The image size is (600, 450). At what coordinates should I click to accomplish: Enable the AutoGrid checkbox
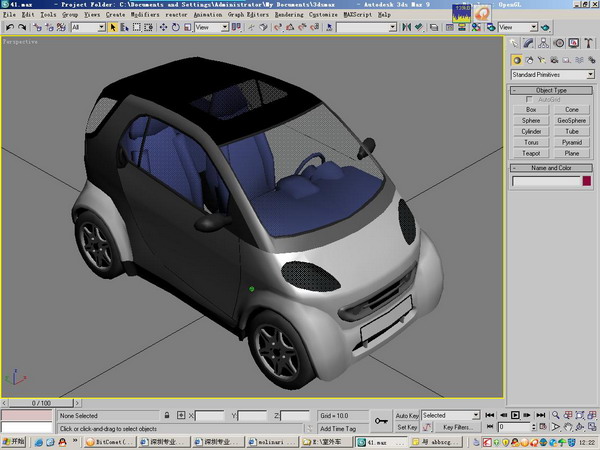coord(530,100)
